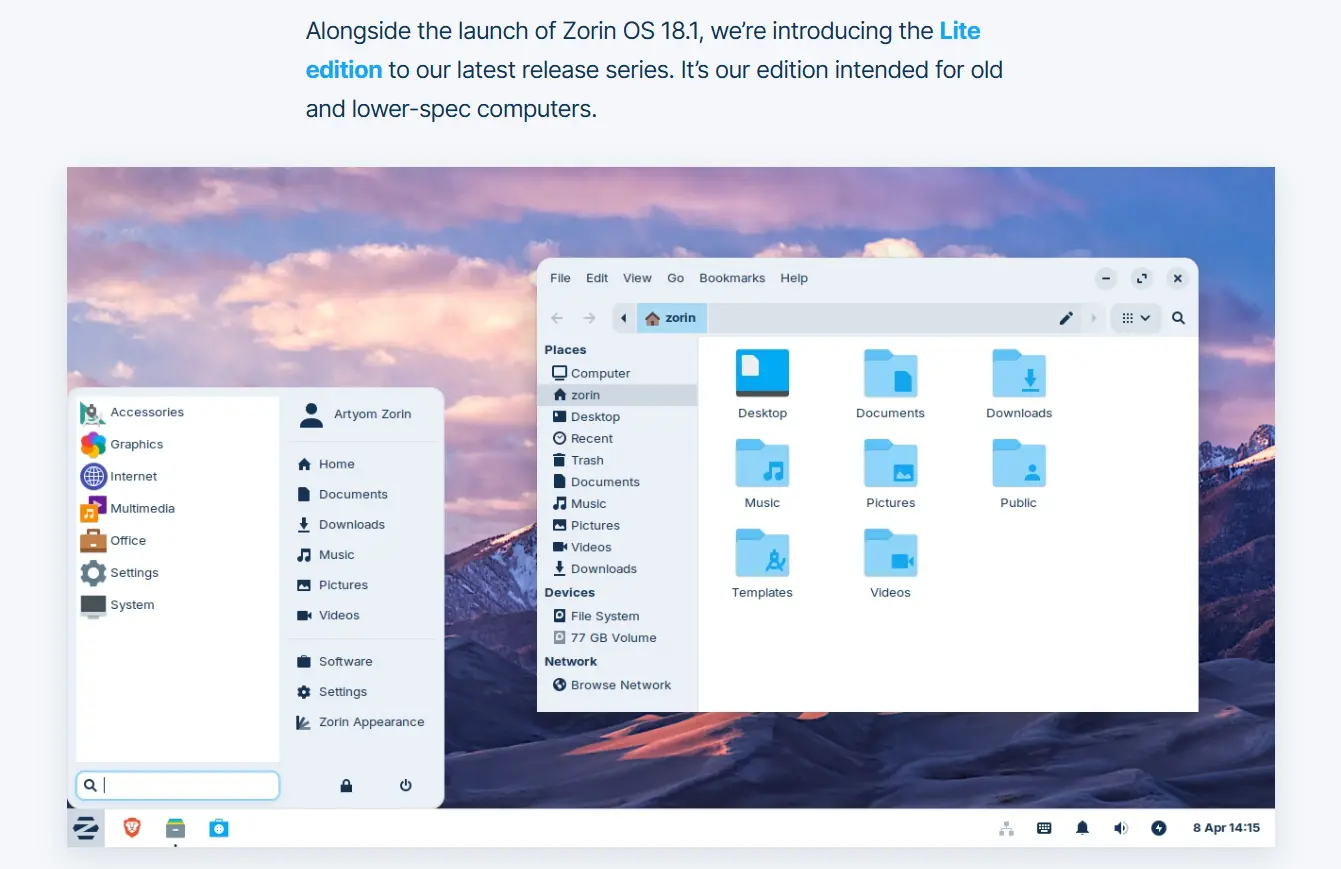Lock the screen from the app menu
This screenshot has height=869, width=1341.
pos(346,786)
